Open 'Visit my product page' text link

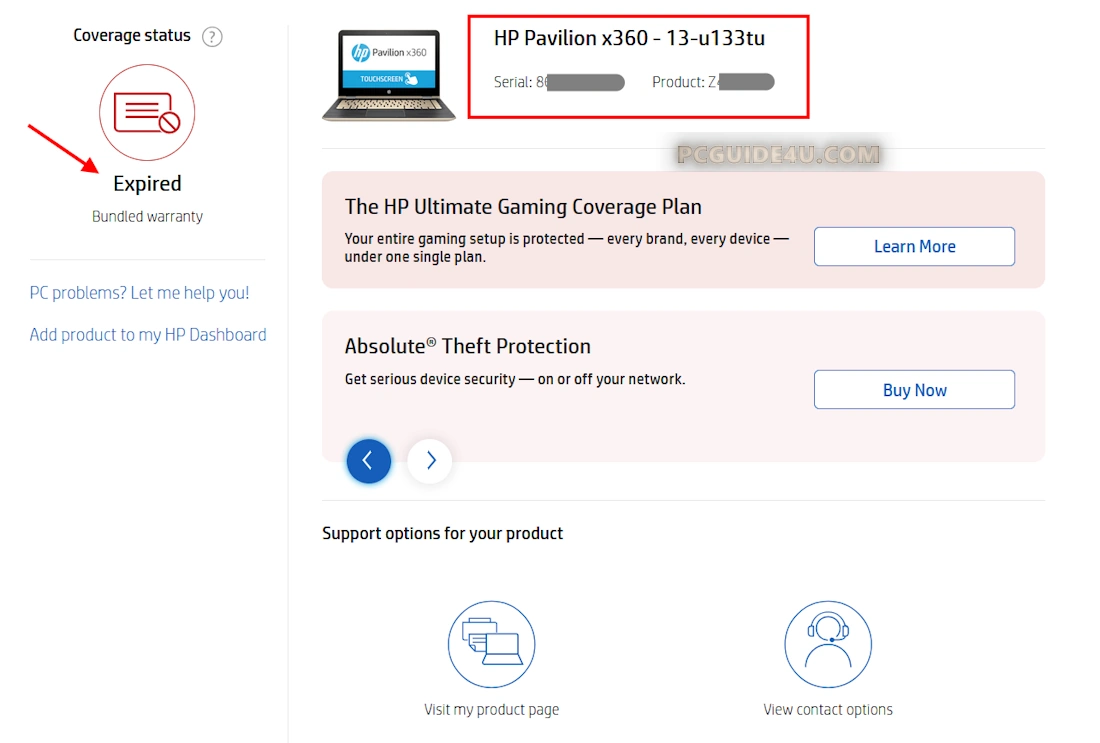(x=491, y=710)
